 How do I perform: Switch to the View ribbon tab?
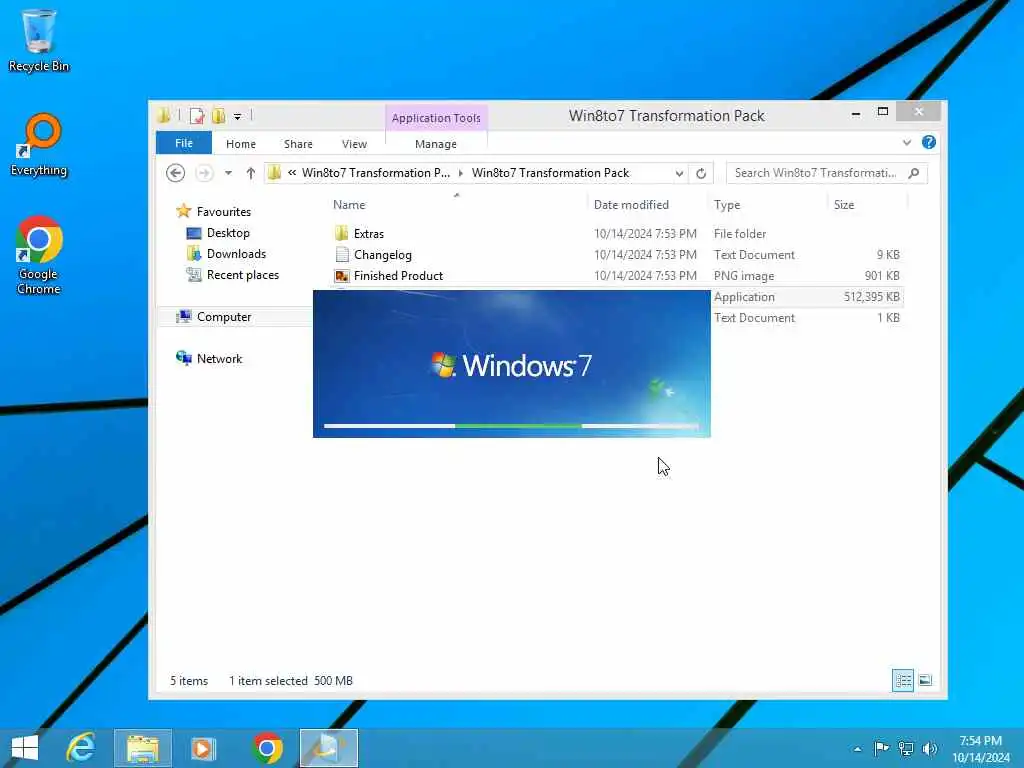click(x=355, y=144)
